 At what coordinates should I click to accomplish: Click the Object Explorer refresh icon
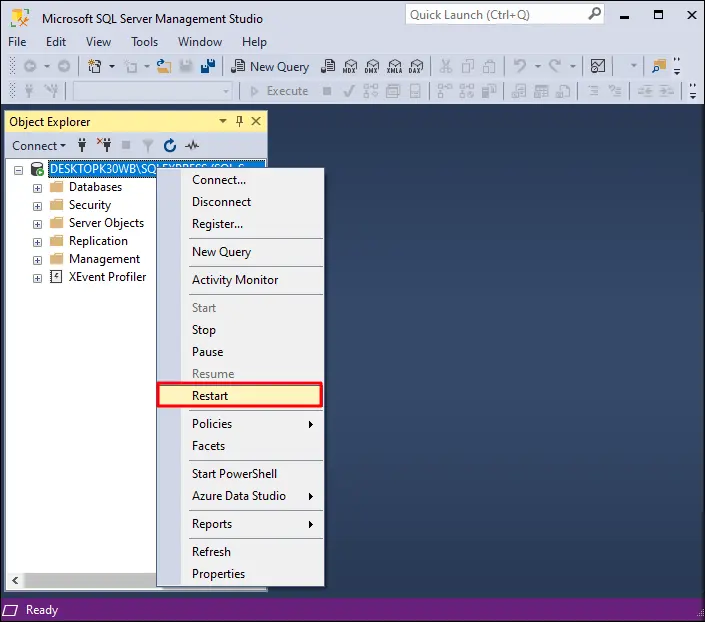pos(170,145)
